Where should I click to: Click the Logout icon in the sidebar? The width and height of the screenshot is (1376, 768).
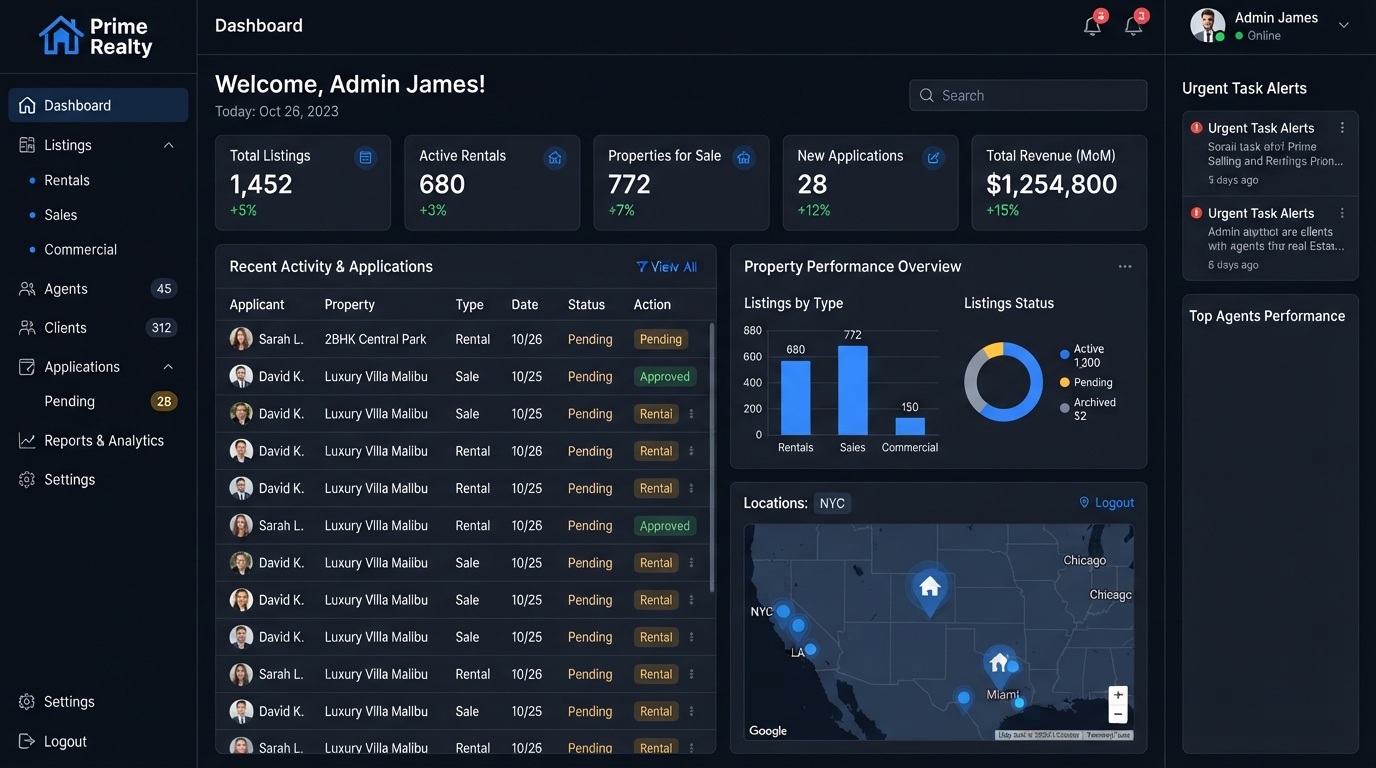[27, 742]
